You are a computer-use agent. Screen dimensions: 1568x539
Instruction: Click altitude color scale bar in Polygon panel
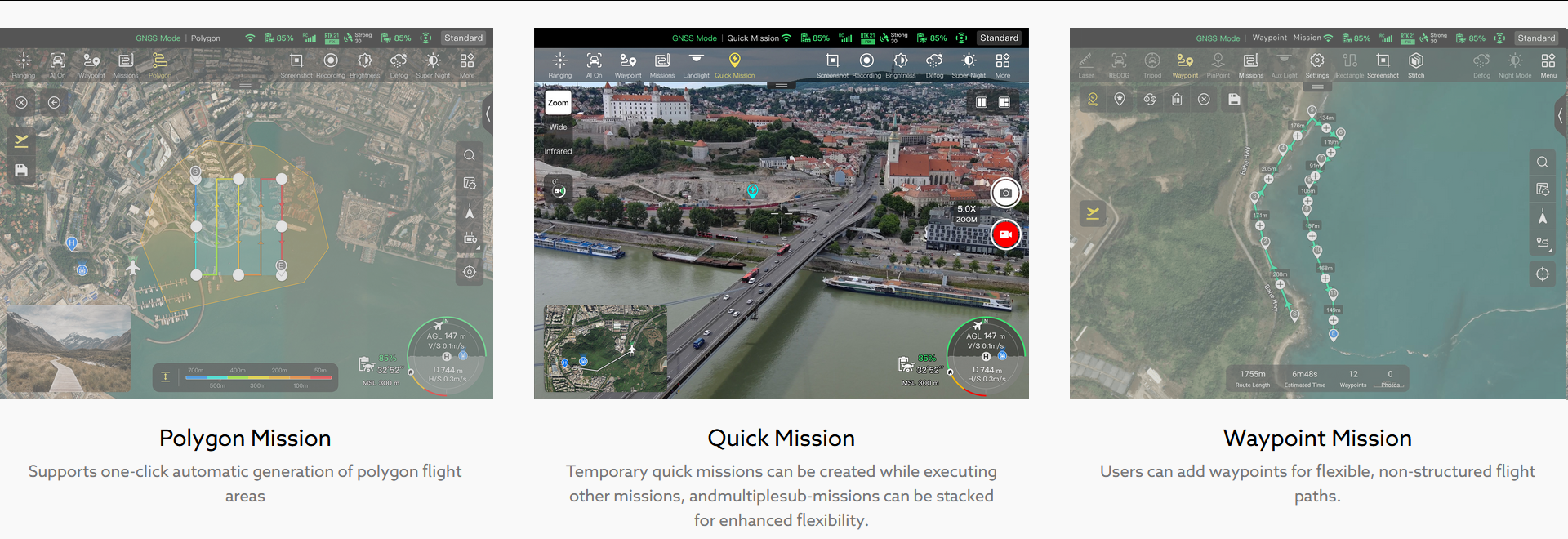(257, 376)
